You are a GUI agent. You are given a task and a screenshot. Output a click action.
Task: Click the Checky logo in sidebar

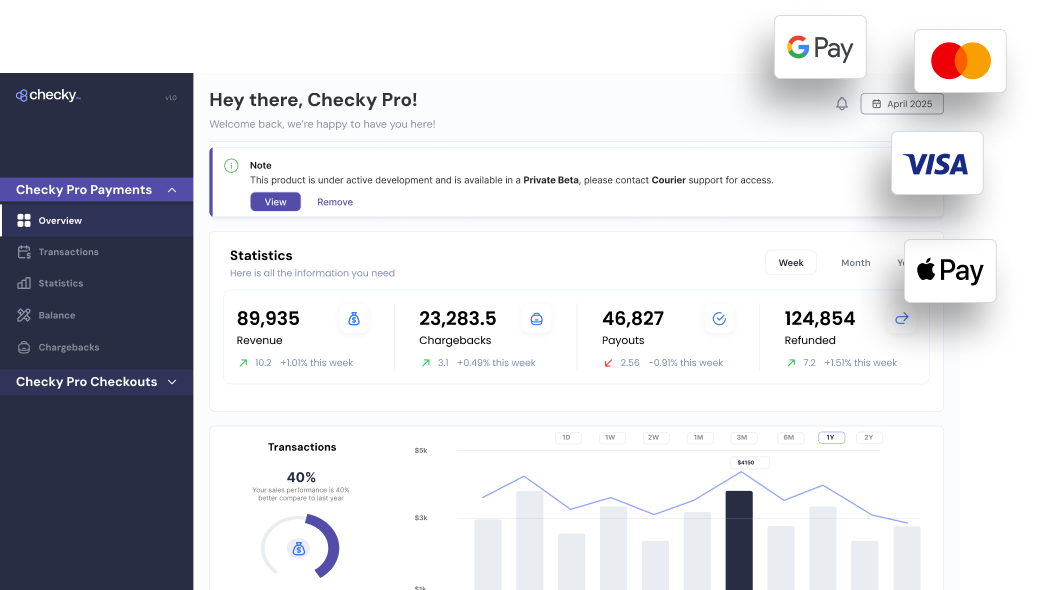[x=48, y=96]
